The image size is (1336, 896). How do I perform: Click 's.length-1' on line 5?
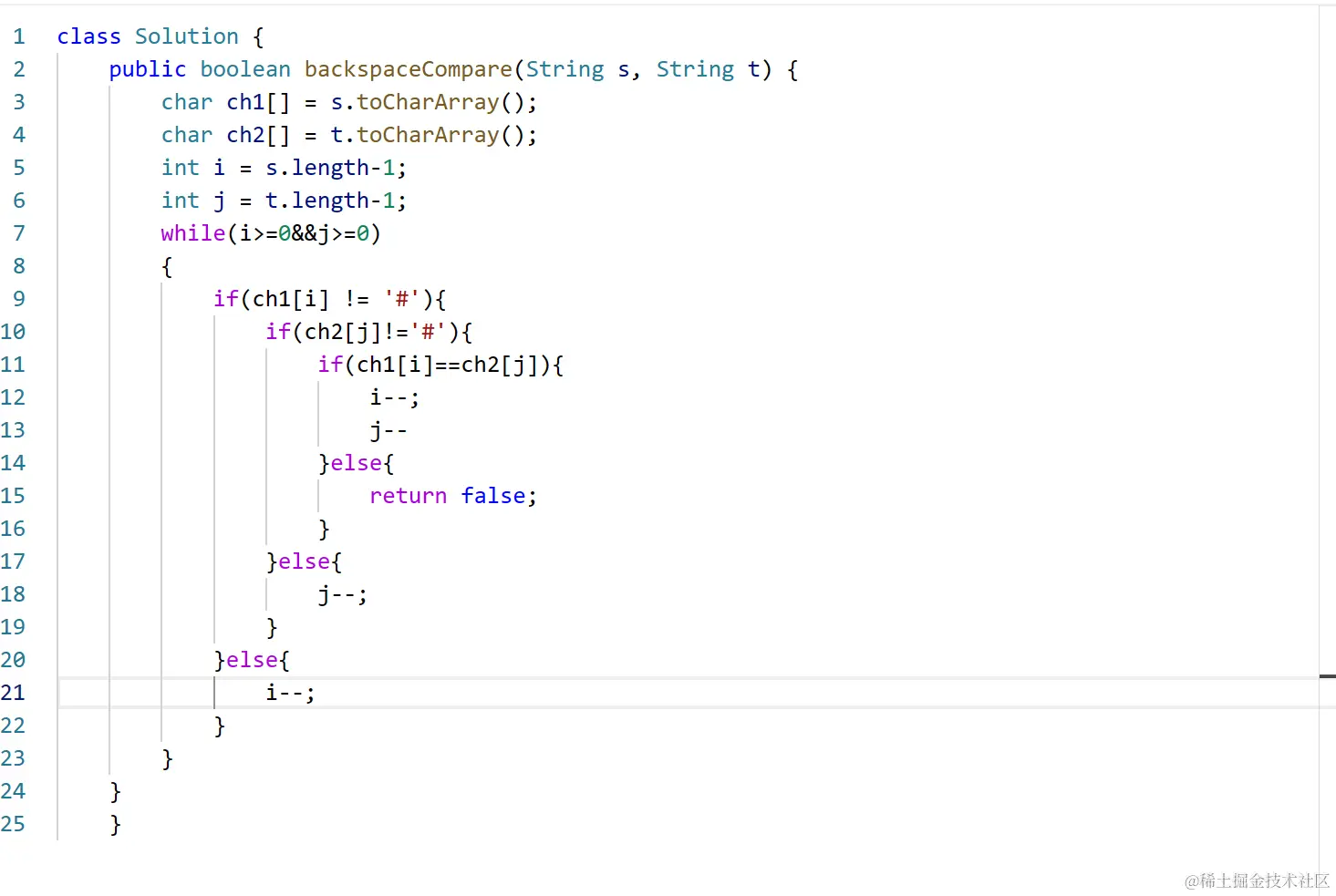(330, 168)
